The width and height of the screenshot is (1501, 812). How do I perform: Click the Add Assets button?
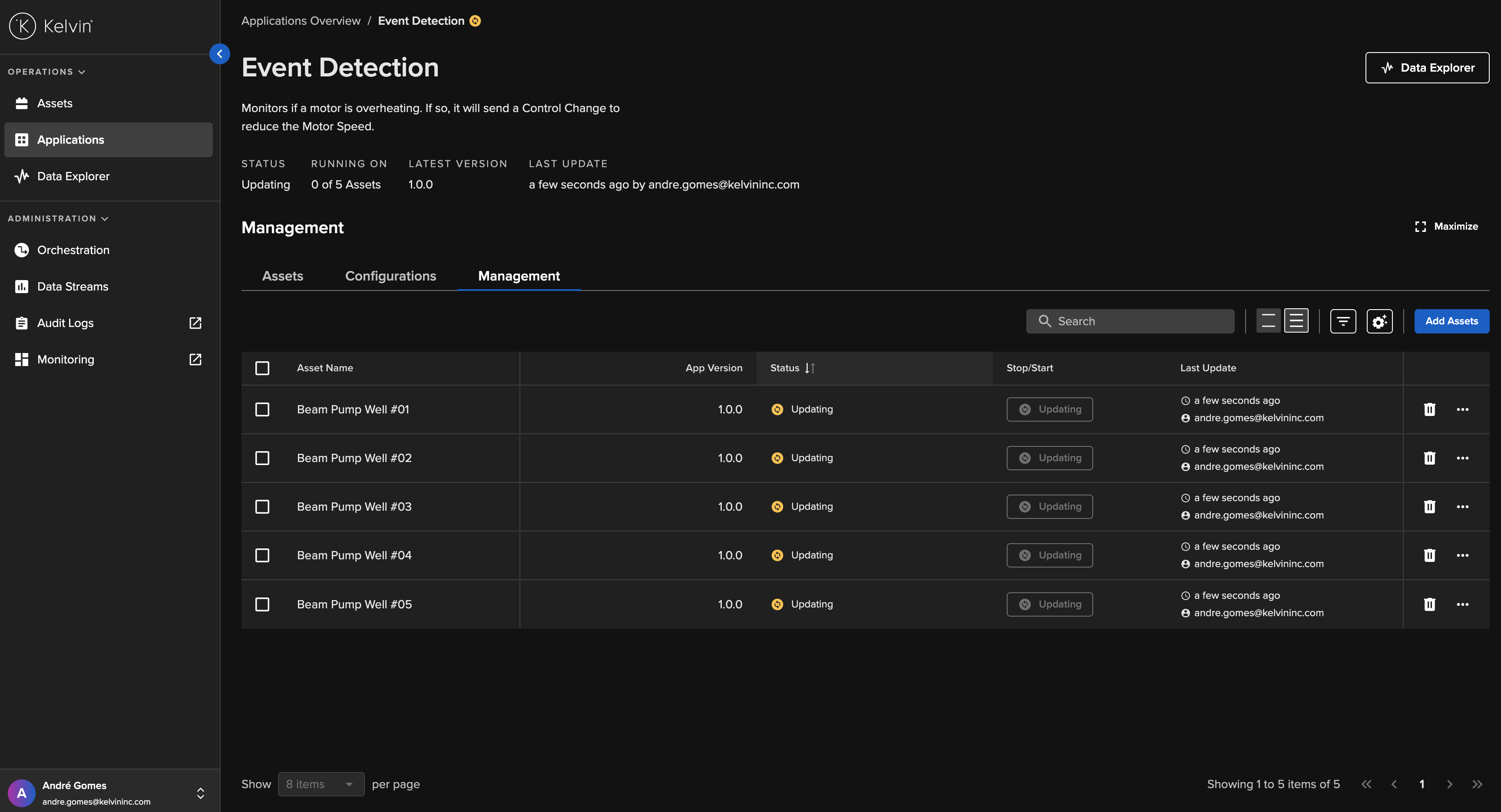1451,321
